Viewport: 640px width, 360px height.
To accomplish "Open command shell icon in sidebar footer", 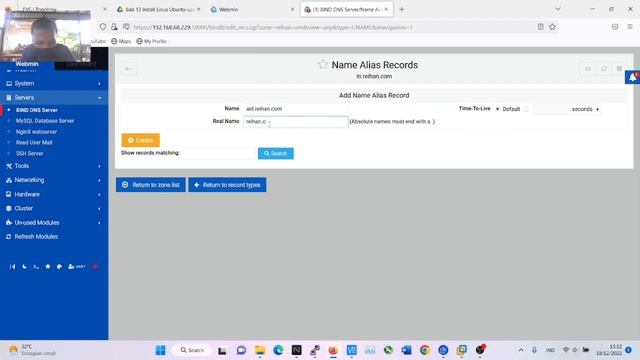I will pyautogui.click(x=36, y=267).
